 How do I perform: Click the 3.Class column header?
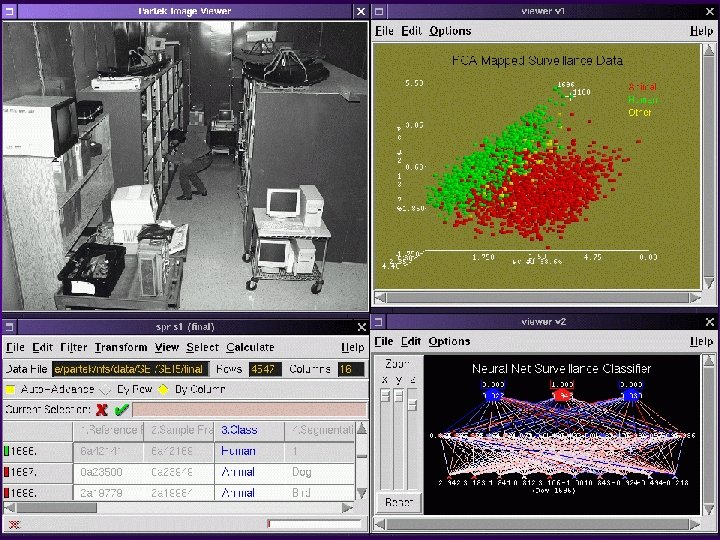click(249, 430)
